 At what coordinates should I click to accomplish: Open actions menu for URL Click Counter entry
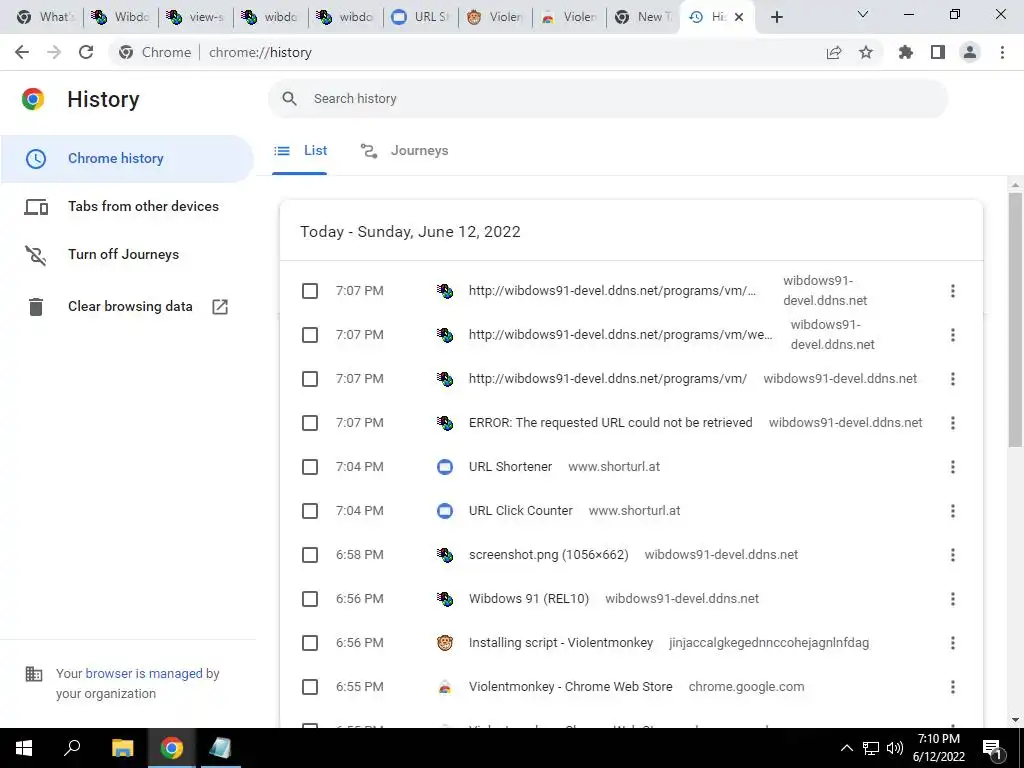pos(953,511)
